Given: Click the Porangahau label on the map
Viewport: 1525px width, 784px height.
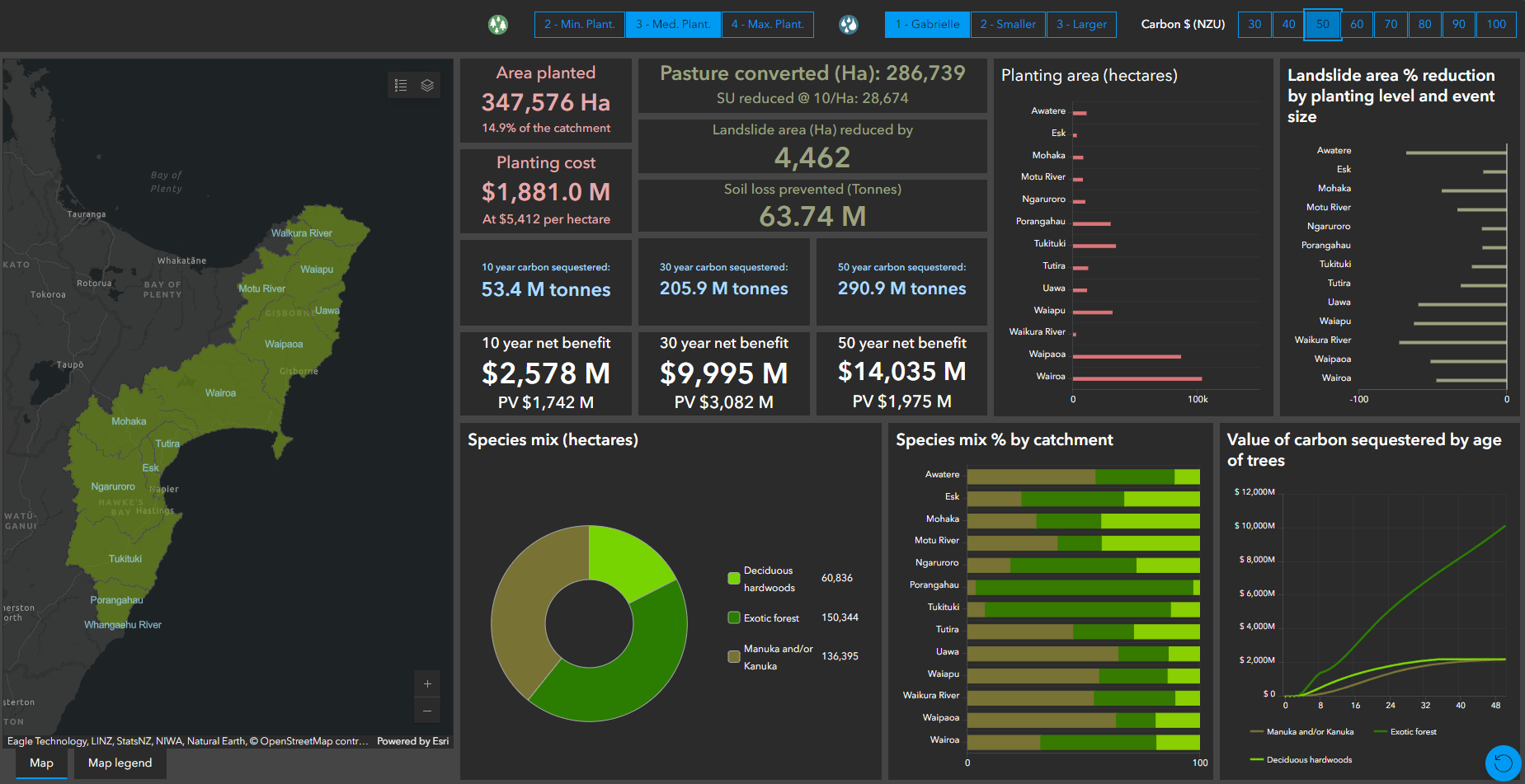Looking at the screenshot, I should (x=117, y=600).
